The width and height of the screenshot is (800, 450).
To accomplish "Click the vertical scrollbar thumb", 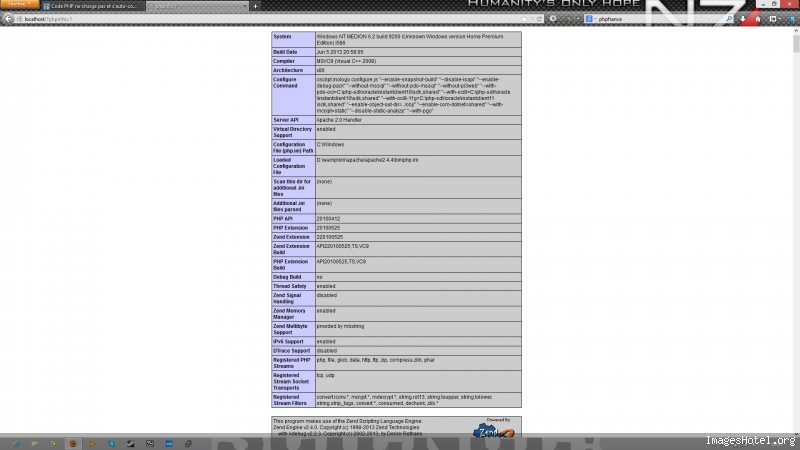I will coord(796,43).
